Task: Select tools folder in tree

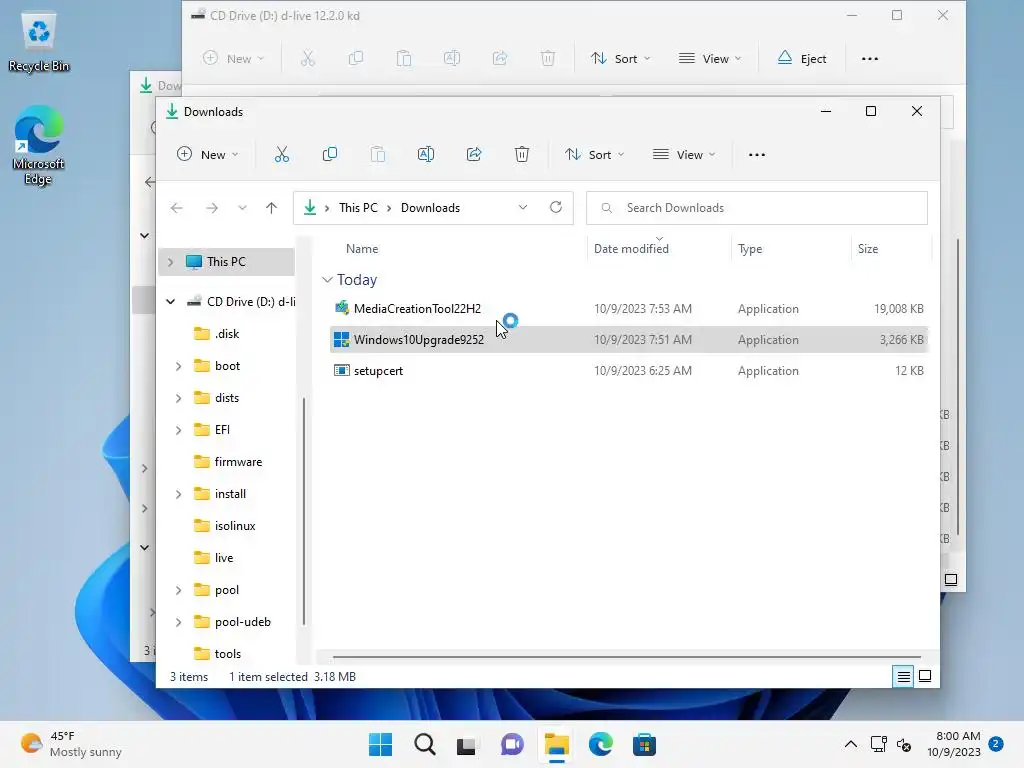Action: (x=217, y=654)
